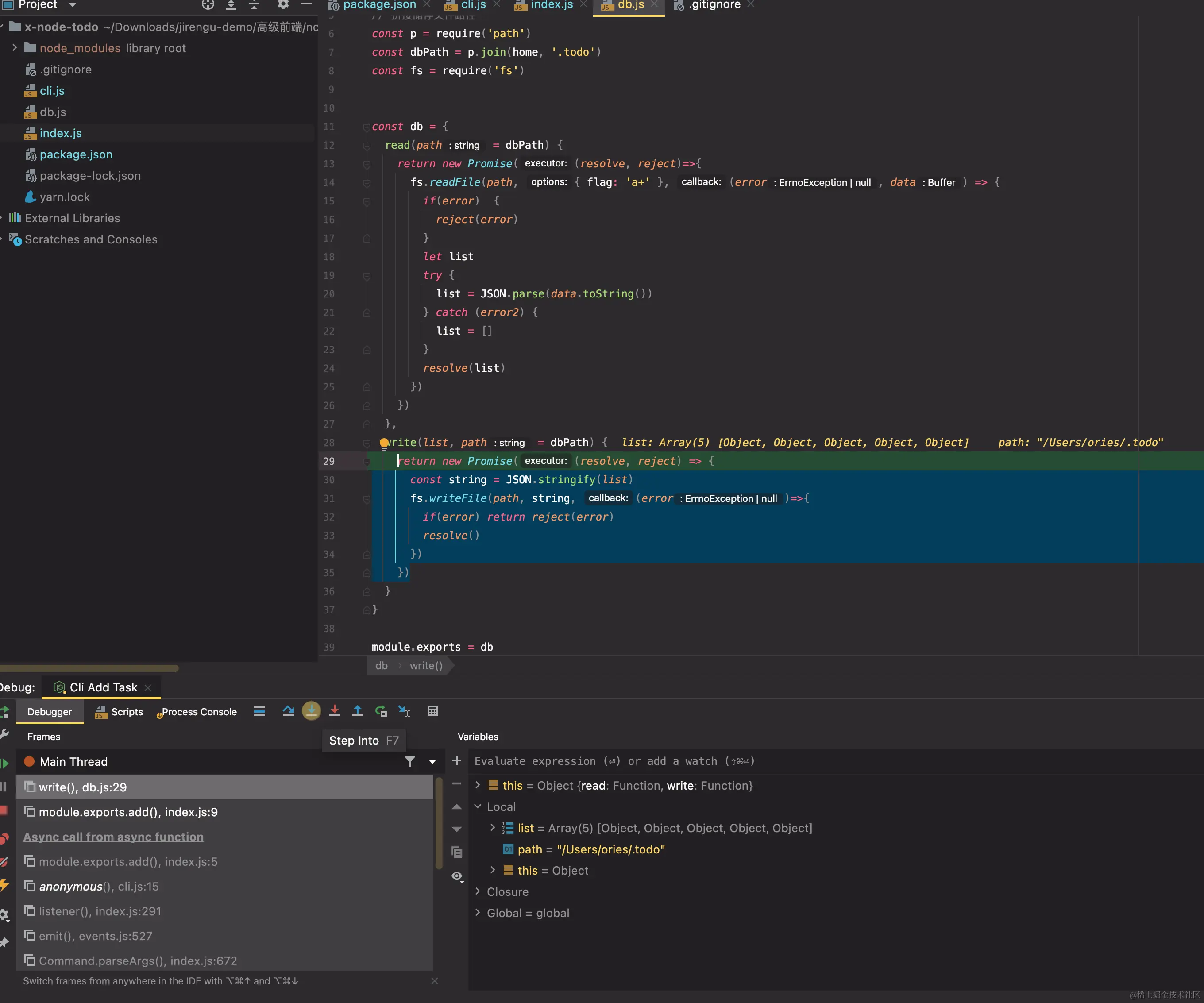Select the module.exports.add() index.js:9 frame

tap(128, 812)
